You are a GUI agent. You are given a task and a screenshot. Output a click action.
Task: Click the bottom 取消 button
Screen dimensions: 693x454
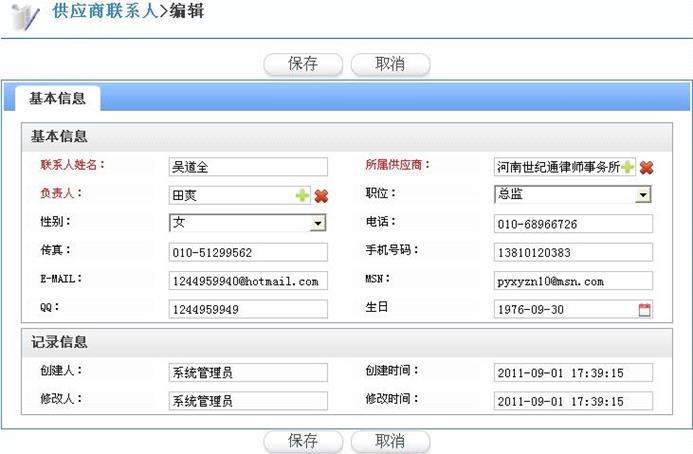[390, 441]
